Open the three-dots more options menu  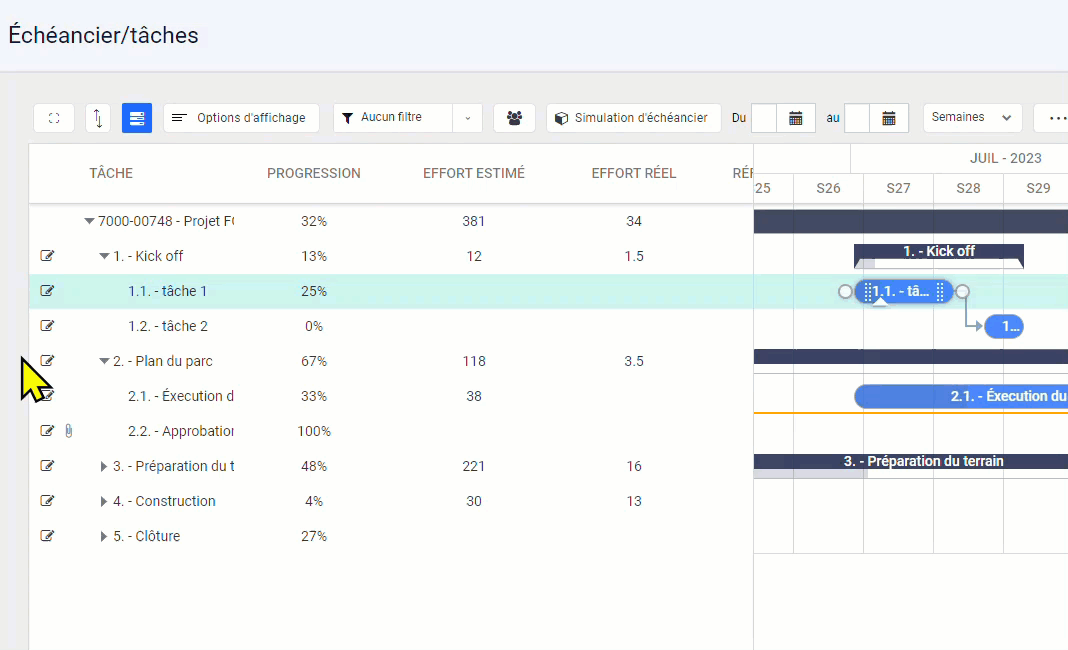tap(1056, 118)
